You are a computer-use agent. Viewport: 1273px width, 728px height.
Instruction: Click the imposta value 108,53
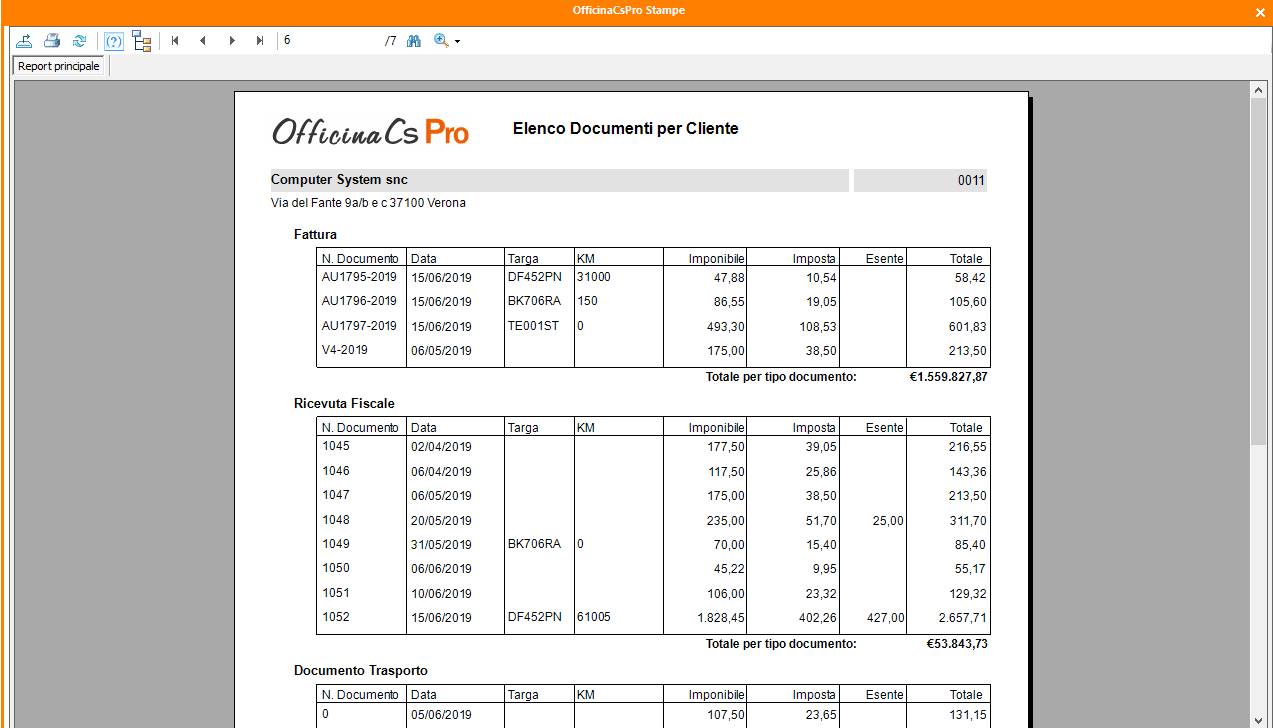point(816,326)
